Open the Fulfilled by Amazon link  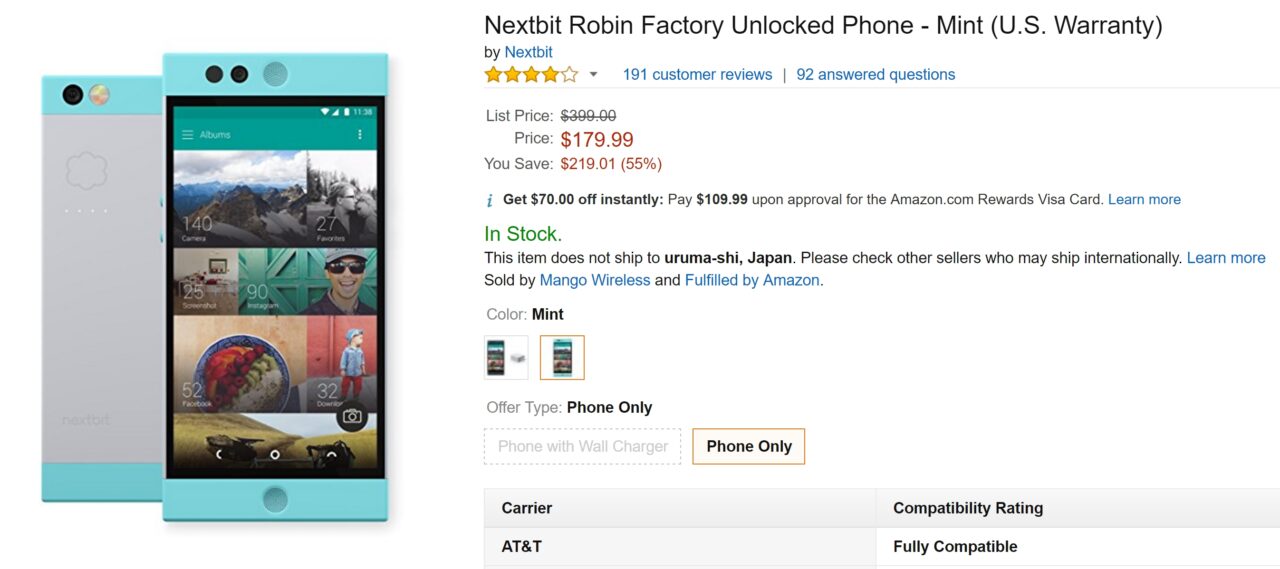752,281
